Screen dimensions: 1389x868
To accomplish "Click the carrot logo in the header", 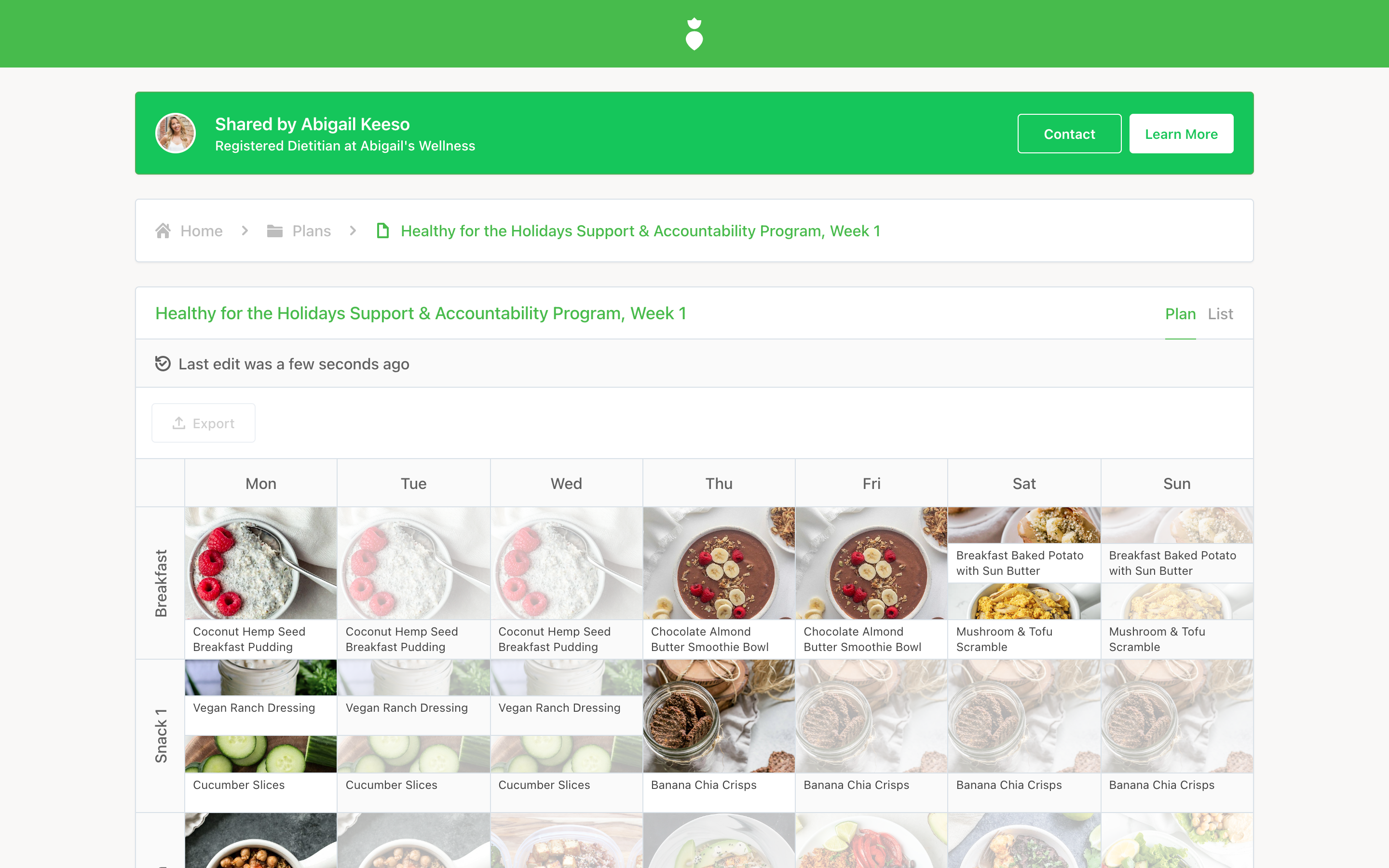I will pos(694,34).
